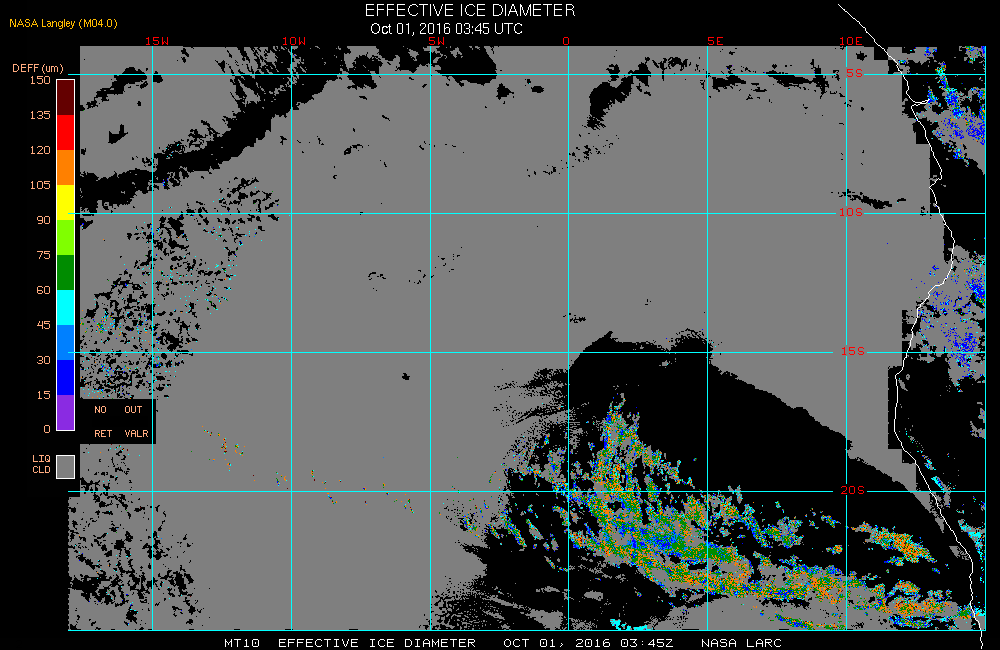Click the 45 value on the color scale
Viewport: 1000px width, 650px height.
(x=43, y=325)
